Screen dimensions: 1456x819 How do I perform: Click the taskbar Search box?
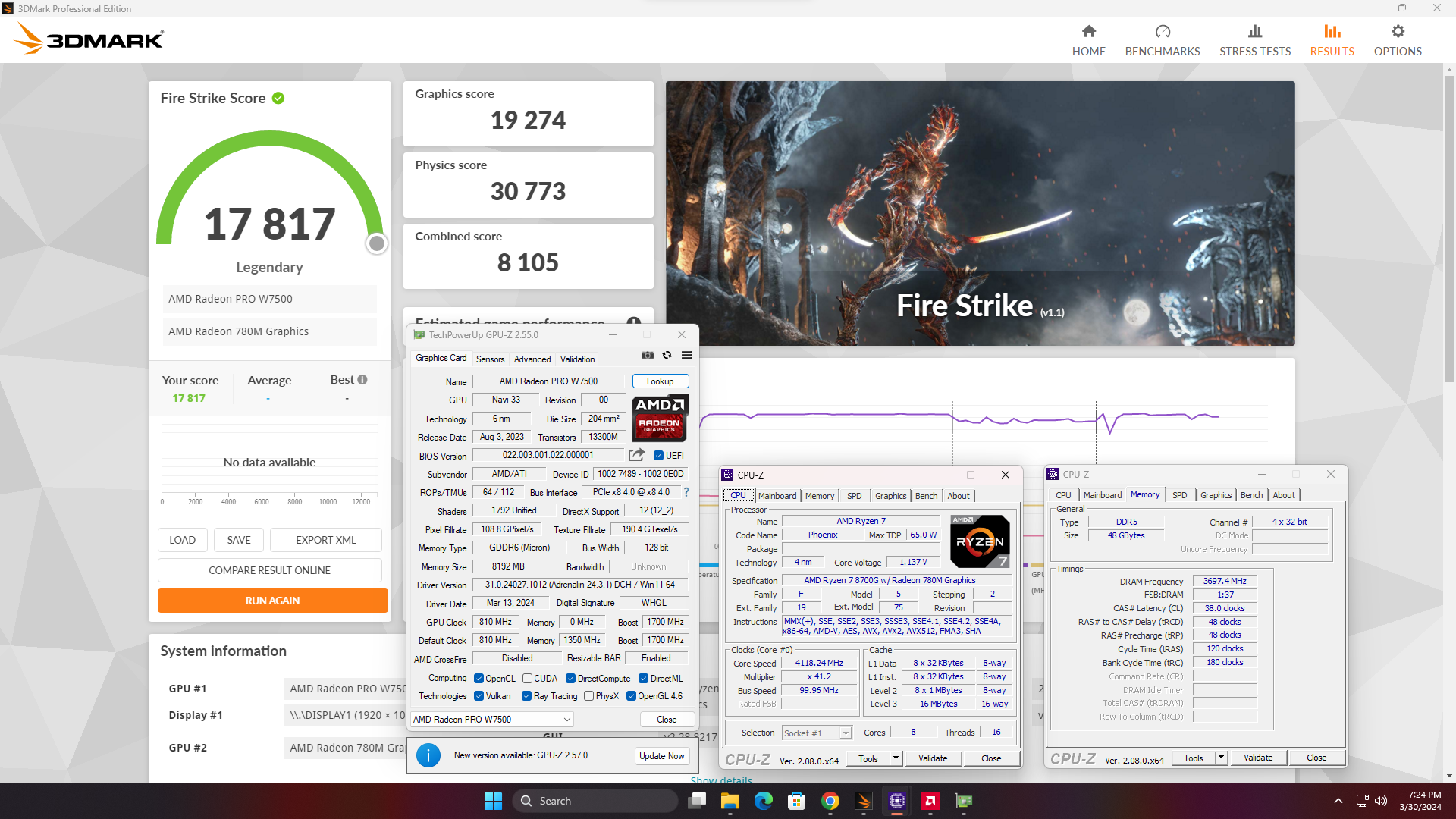coord(595,801)
